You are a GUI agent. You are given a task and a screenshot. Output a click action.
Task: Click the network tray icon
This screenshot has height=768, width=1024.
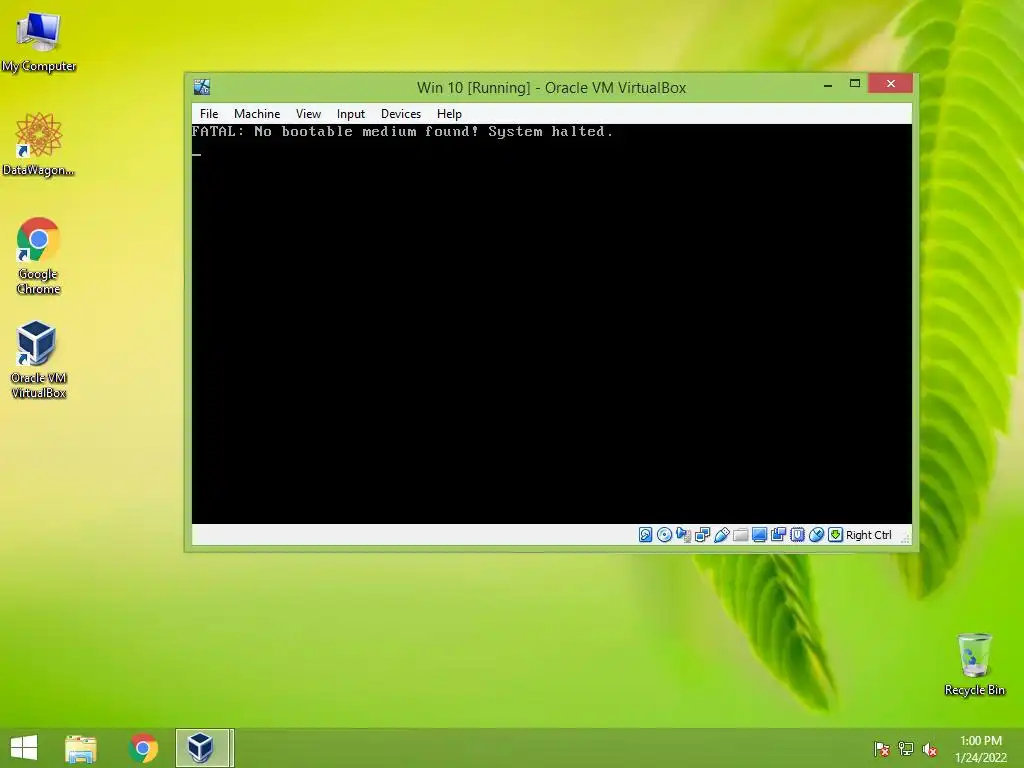tap(906, 749)
